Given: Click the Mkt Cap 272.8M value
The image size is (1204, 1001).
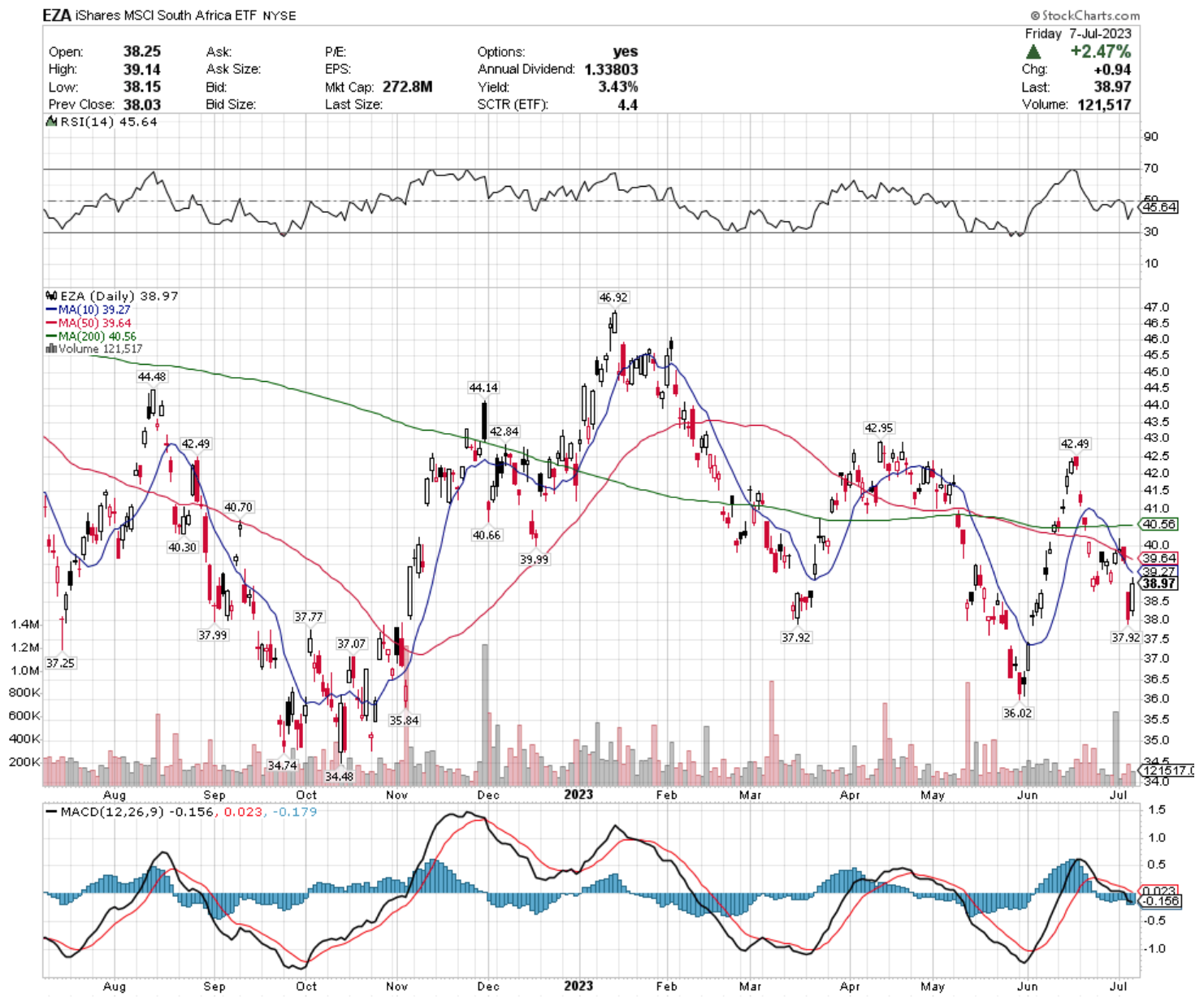Looking at the screenshot, I should (407, 87).
